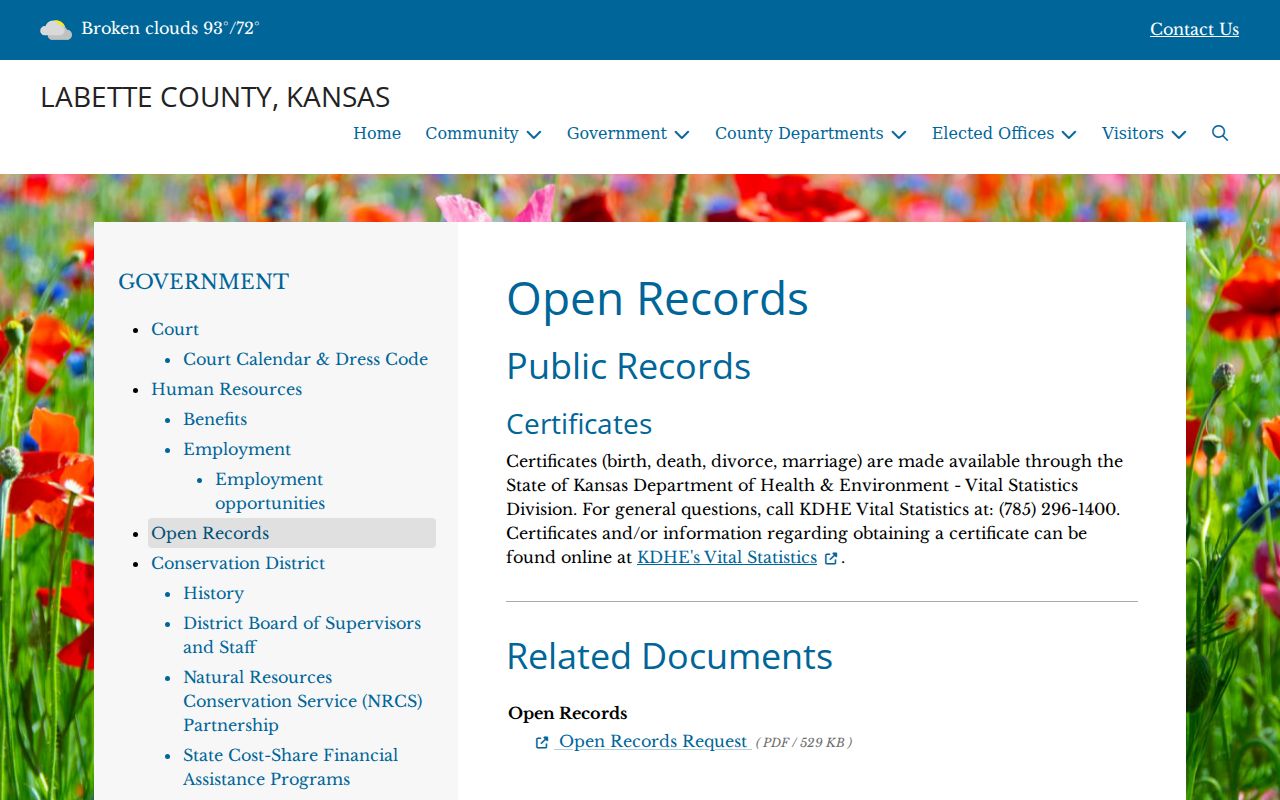Open Employment opportunities in the sidebar
This screenshot has height=800, width=1280.
pos(270,491)
